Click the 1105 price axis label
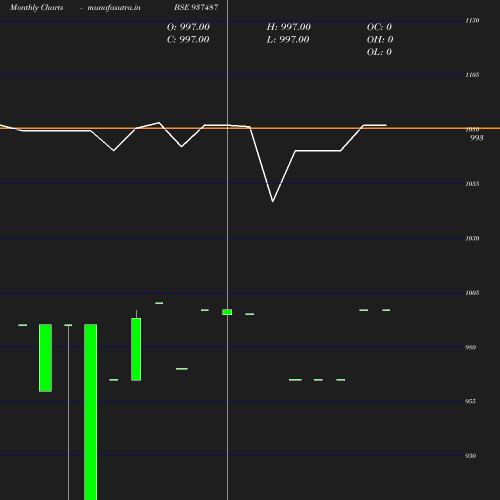Image resolution: width=500 pixels, height=500 pixels. tap(472, 75)
